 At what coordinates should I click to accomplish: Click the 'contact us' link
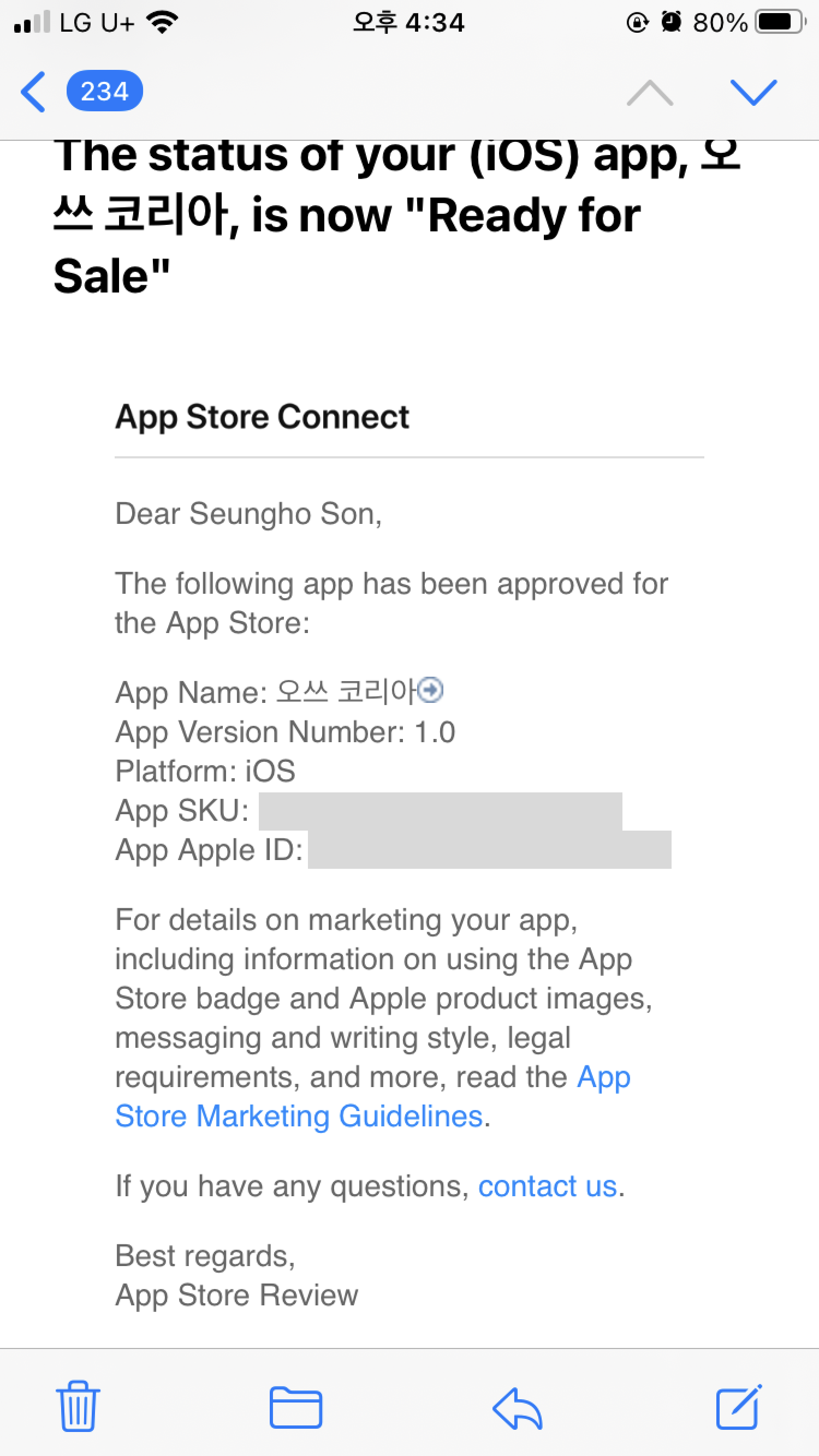pyautogui.click(x=547, y=1186)
